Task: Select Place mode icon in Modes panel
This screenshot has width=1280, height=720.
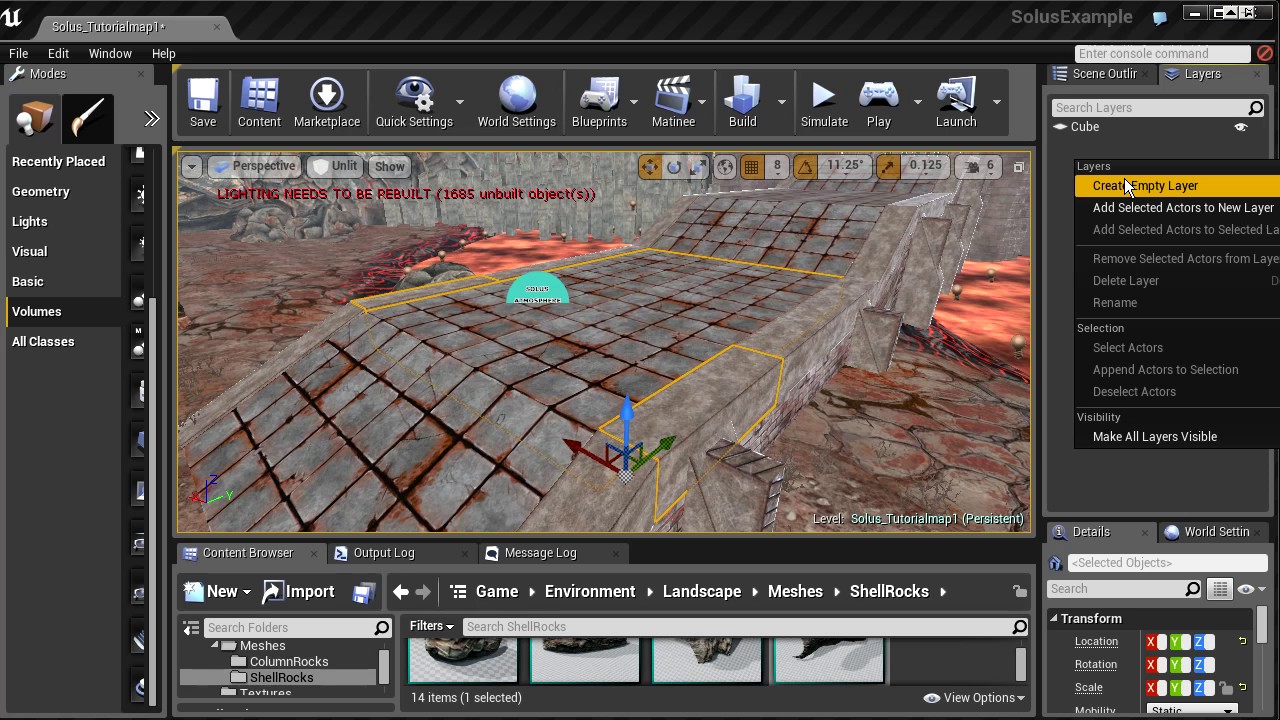Action: click(x=35, y=119)
